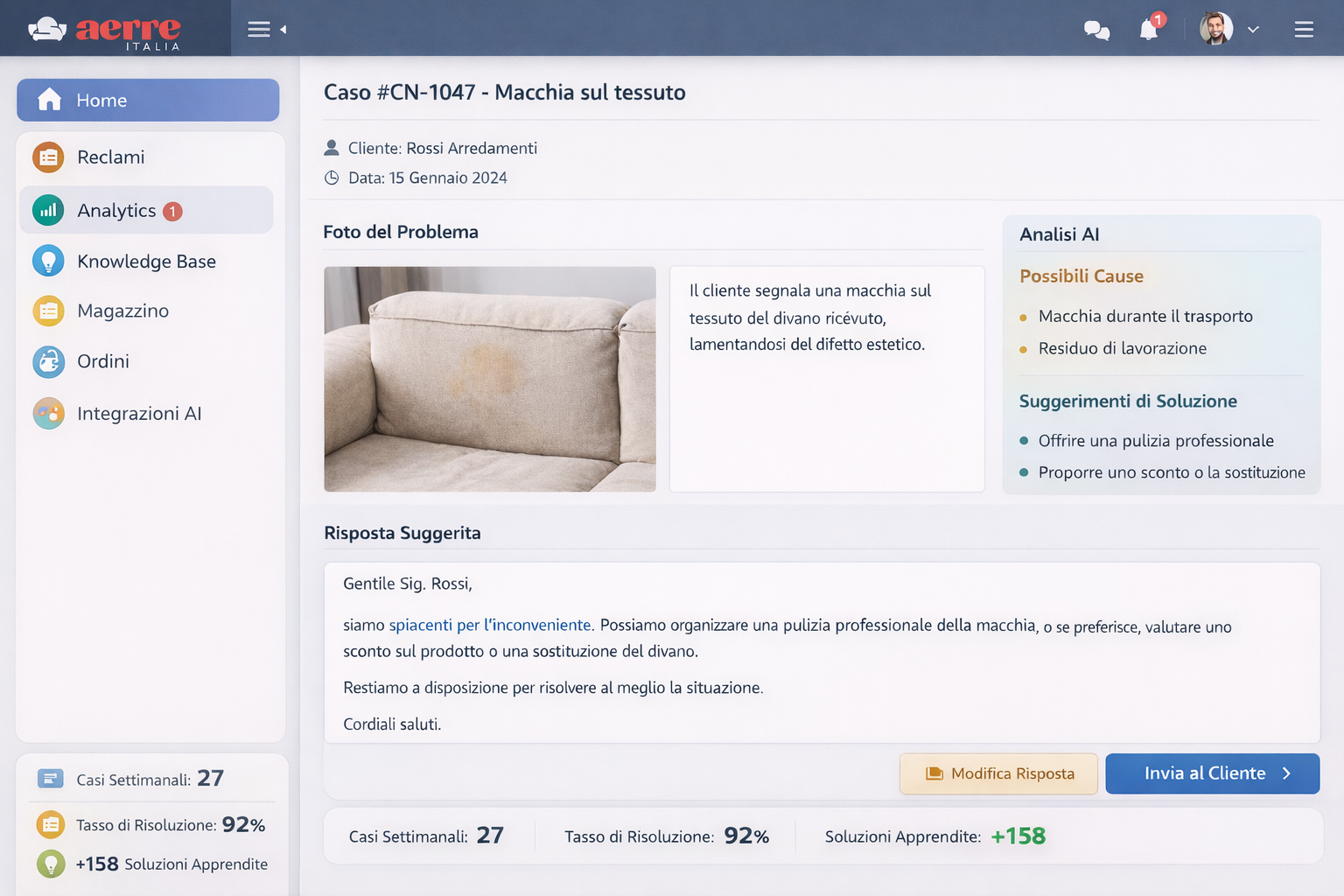
Task: Click the customer icon beside Rossi Arredamenti
Action: (x=332, y=148)
